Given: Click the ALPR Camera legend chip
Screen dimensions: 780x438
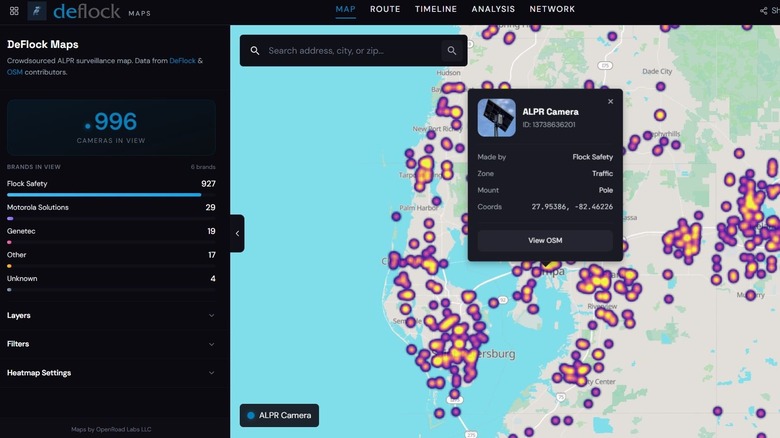Looking at the screenshot, I should click(x=280, y=415).
